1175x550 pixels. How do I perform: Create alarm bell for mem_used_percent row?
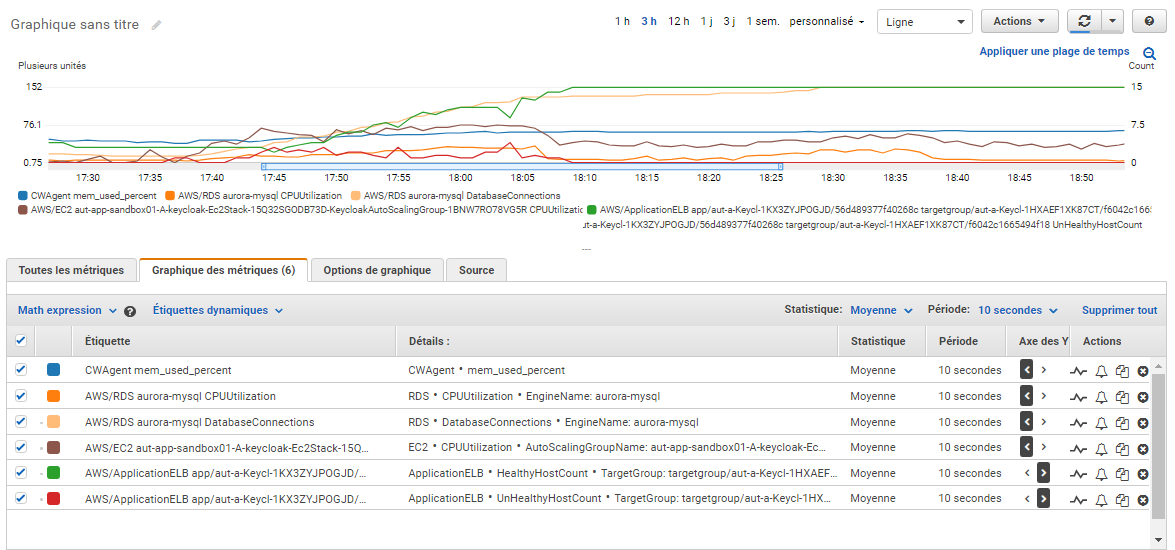click(1101, 371)
